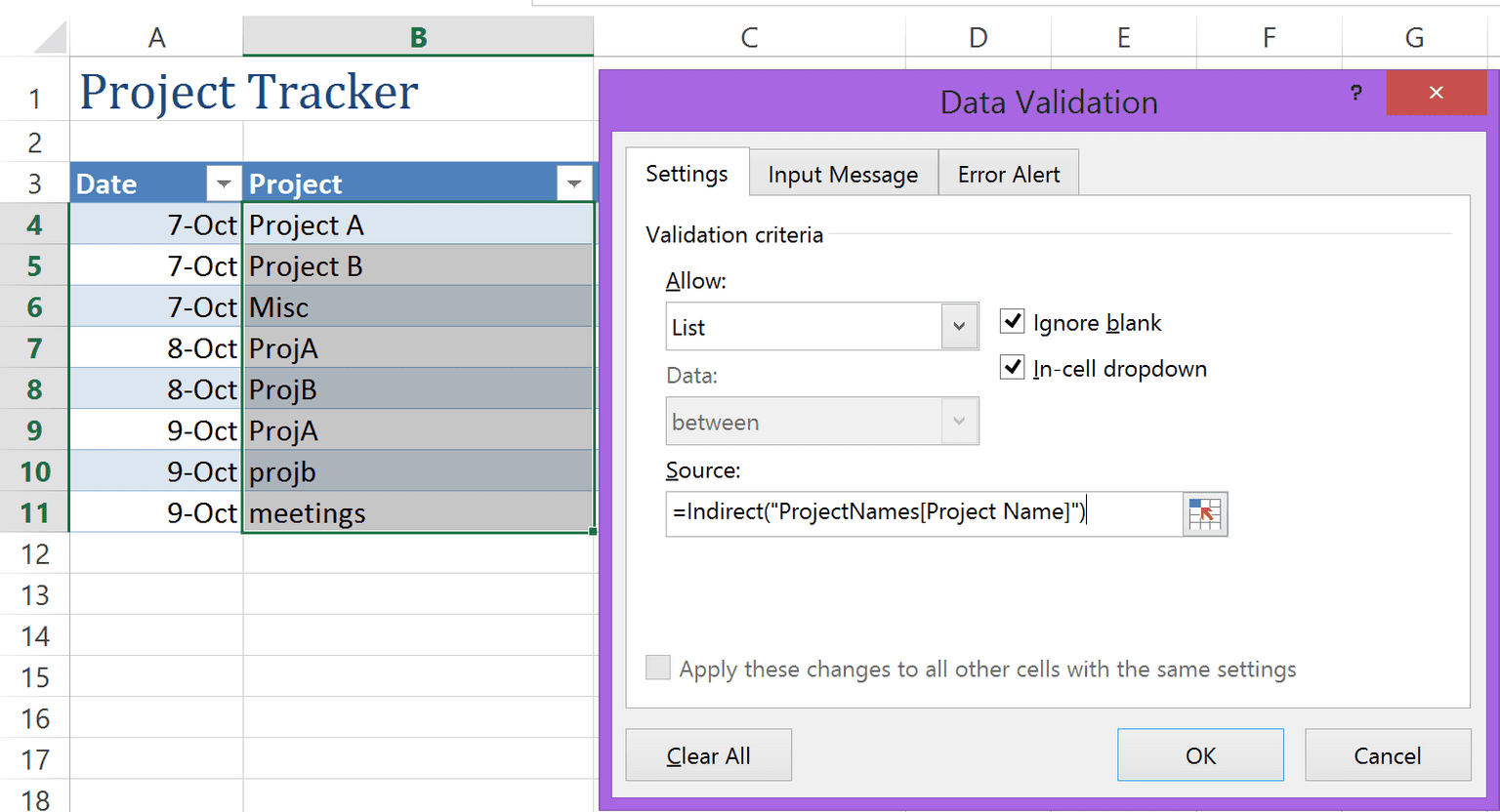Expand the List combo box arrow
The height and width of the screenshot is (812, 1500).
(959, 326)
